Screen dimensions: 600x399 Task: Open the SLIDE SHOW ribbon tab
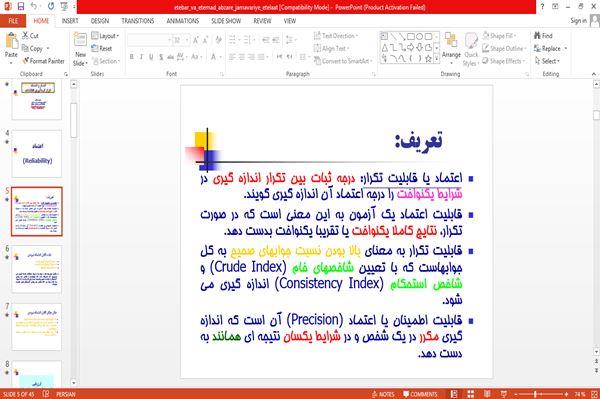[226, 21]
